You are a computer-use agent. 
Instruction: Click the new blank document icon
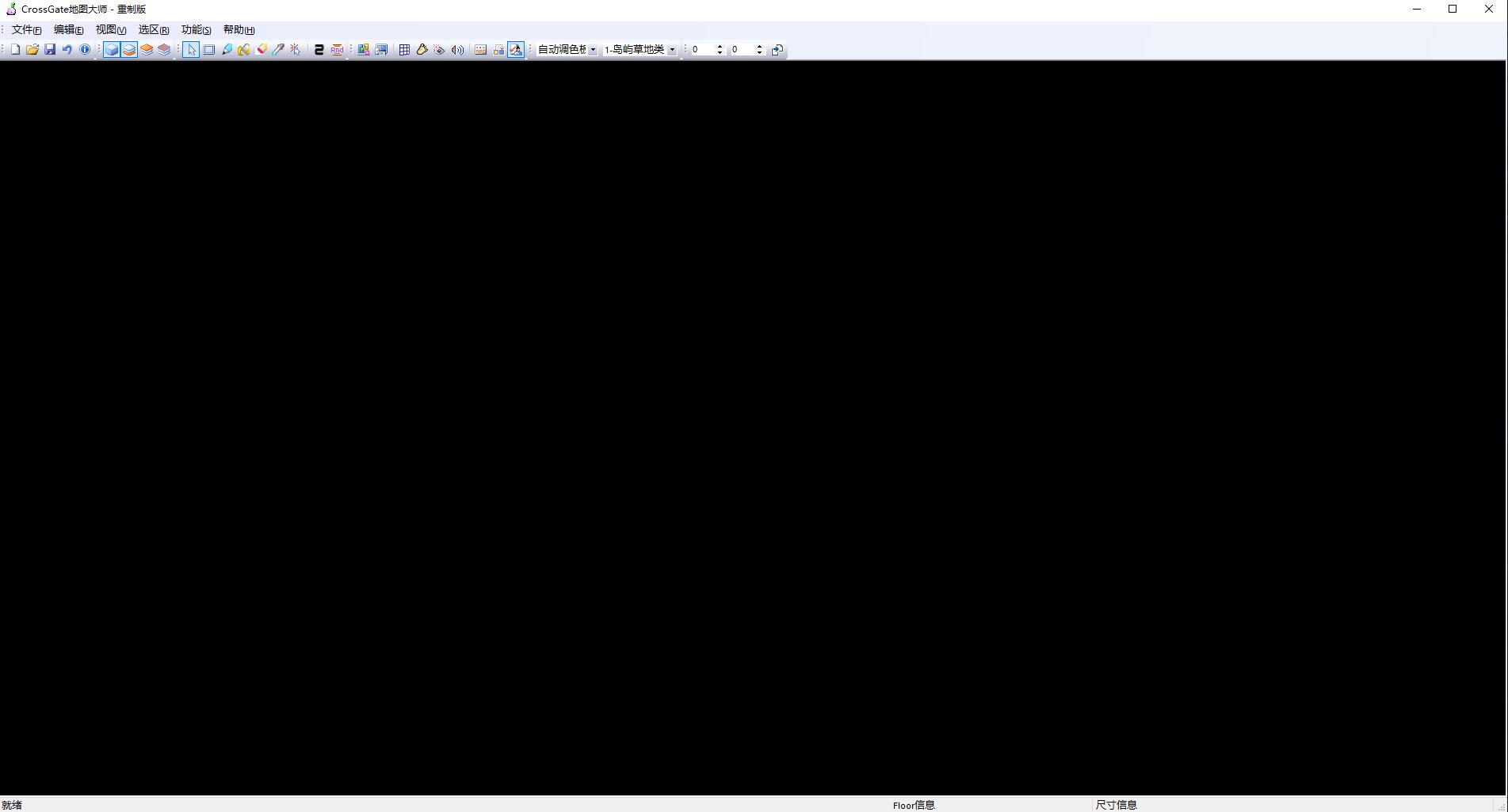click(x=15, y=49)
